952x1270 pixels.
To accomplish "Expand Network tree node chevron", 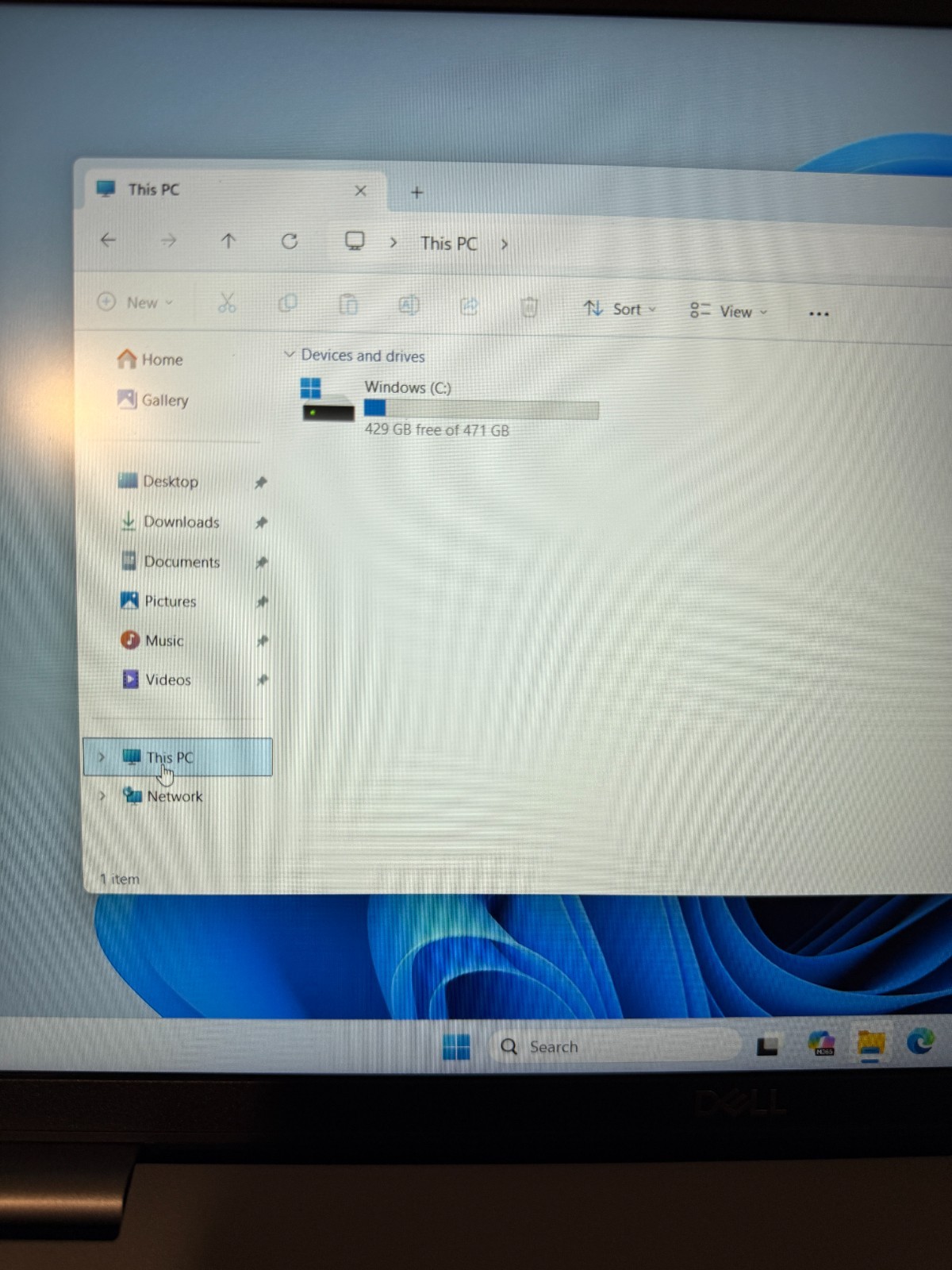I will pos(102,795).
